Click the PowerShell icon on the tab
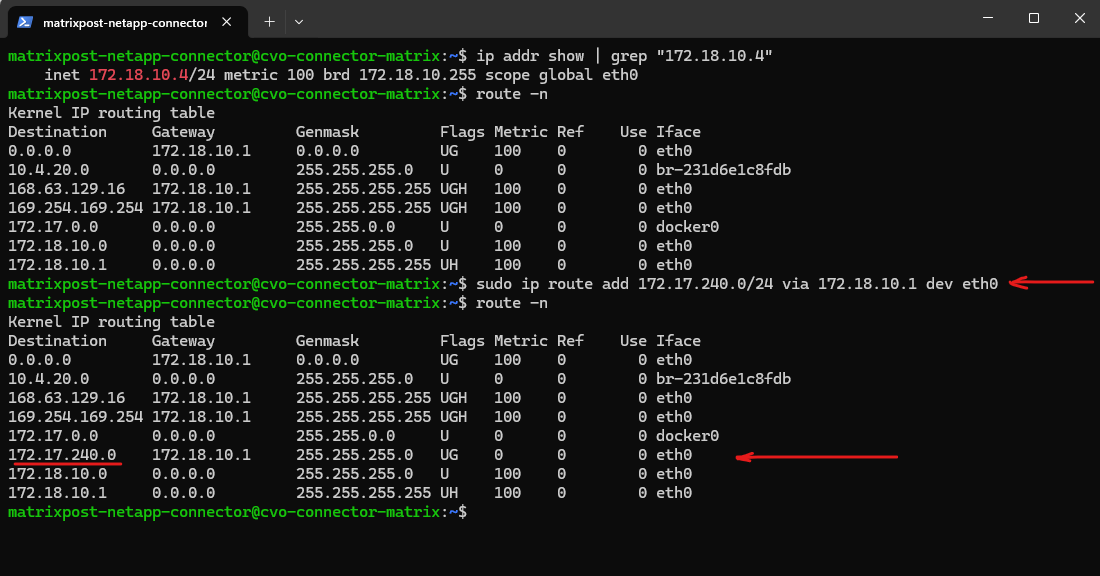The height and width of the screenshot is (576, 1100). click(x=26, y=21)
